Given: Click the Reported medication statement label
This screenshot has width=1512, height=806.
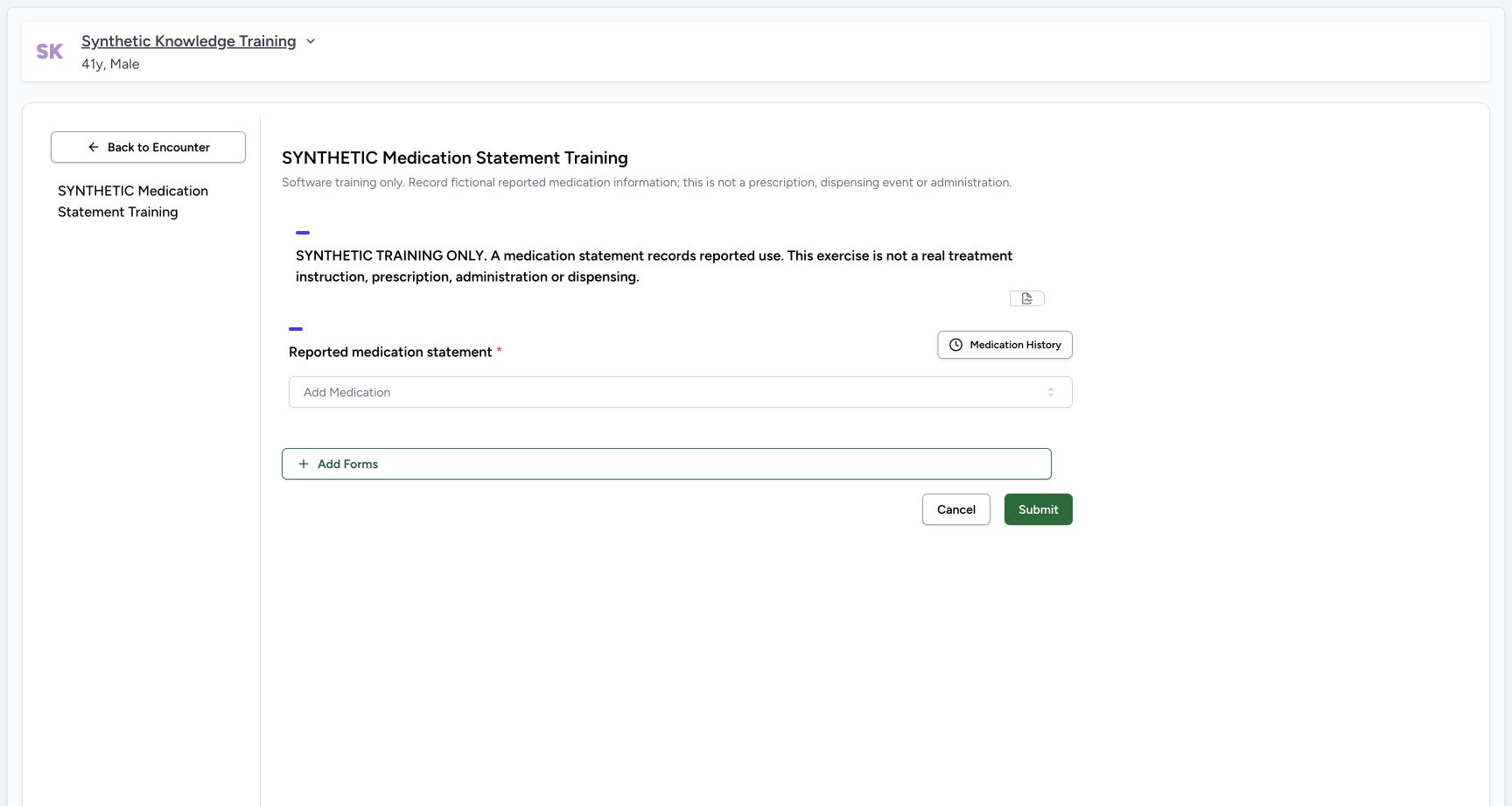Looking at the screenshot, I should click(390, 352).
